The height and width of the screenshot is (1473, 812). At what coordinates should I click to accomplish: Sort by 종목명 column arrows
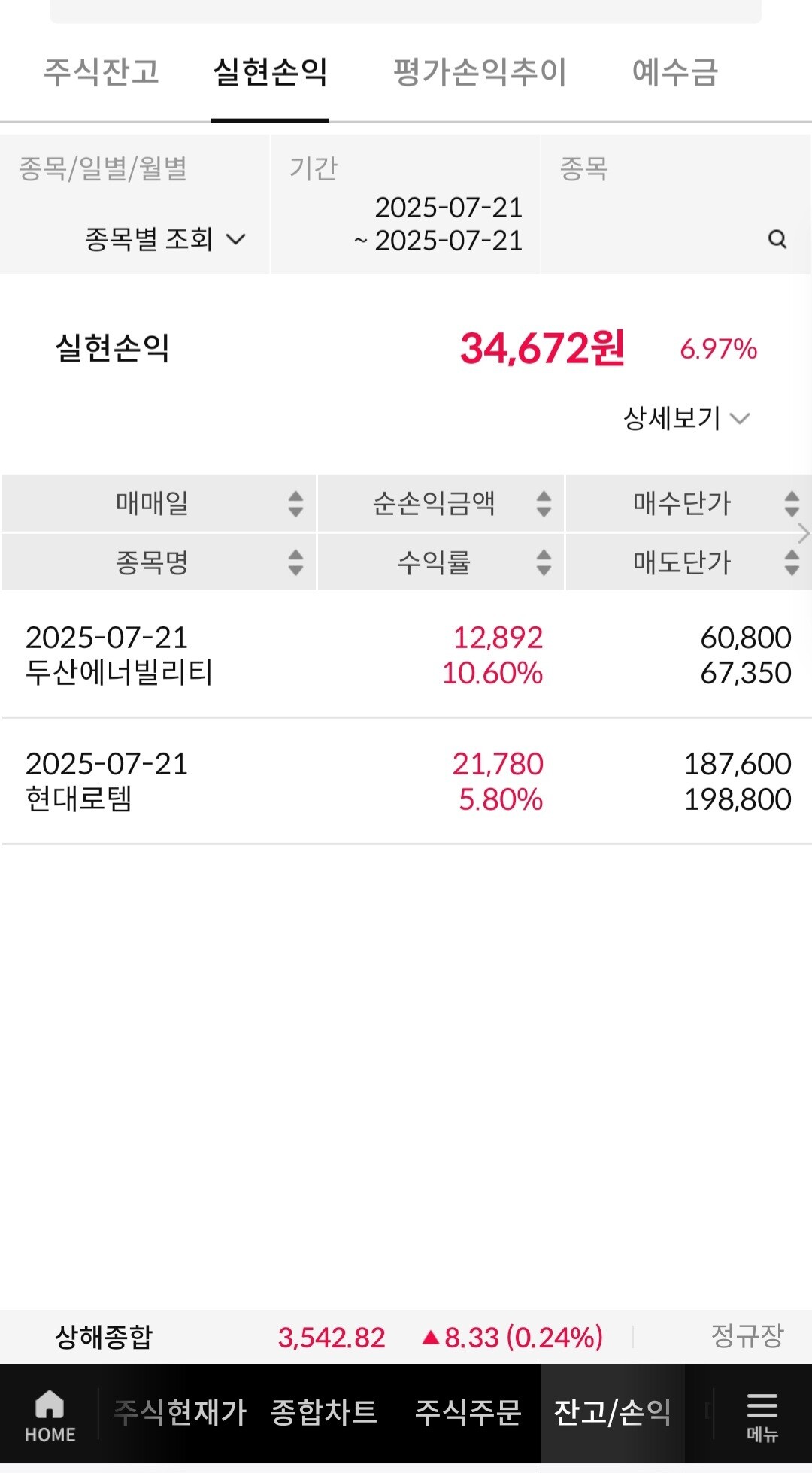coord(295,562)
